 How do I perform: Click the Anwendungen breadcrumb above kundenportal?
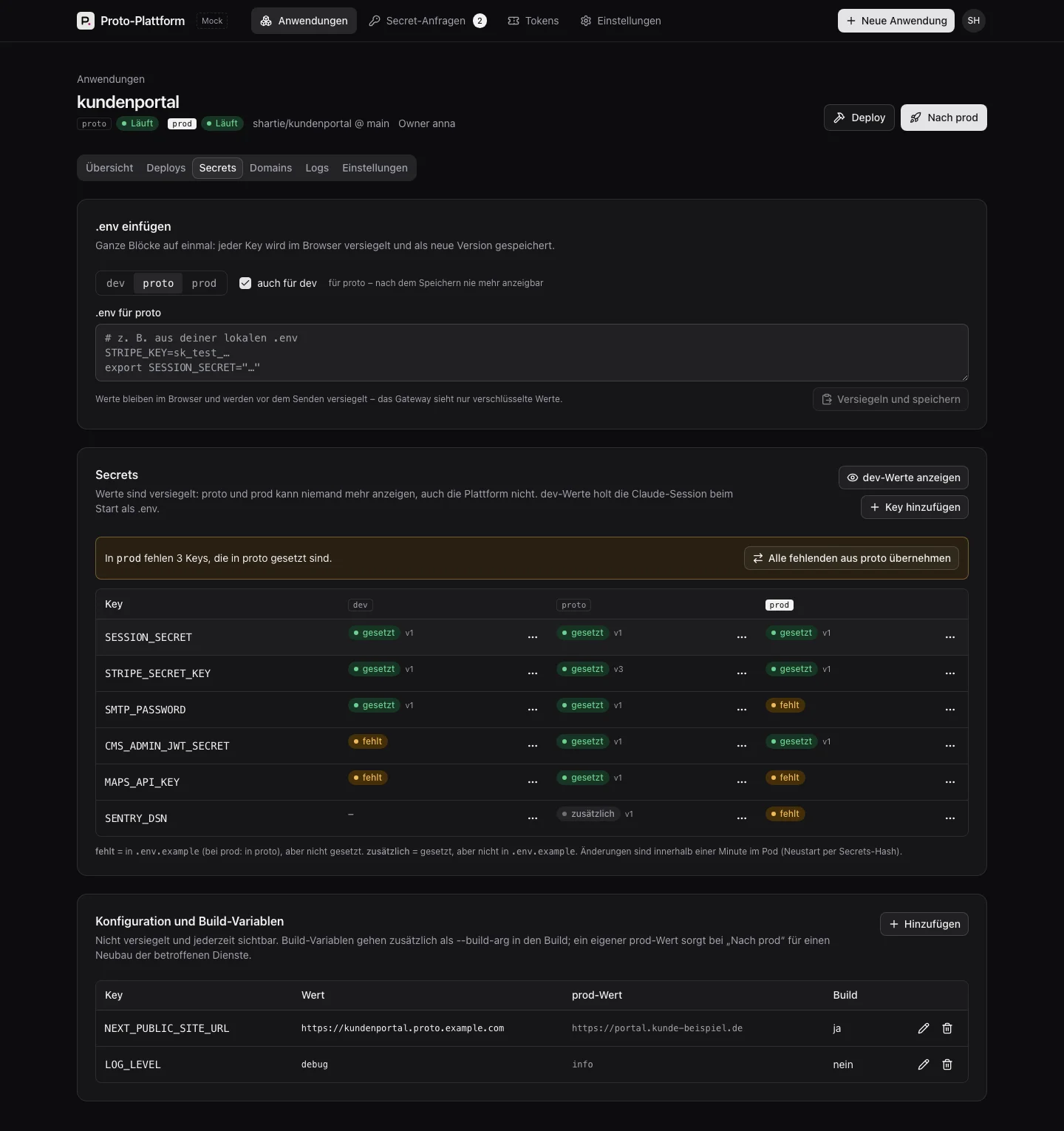coord(111,79)
